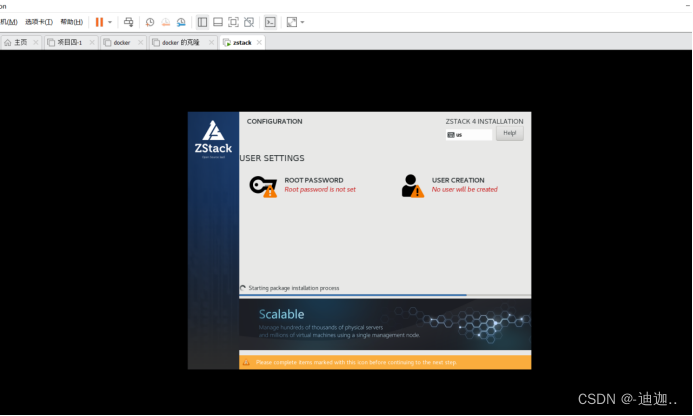Pause the virtual machine
The width and height of the screenshot is (693, 416).
click(x=99, y=22)
